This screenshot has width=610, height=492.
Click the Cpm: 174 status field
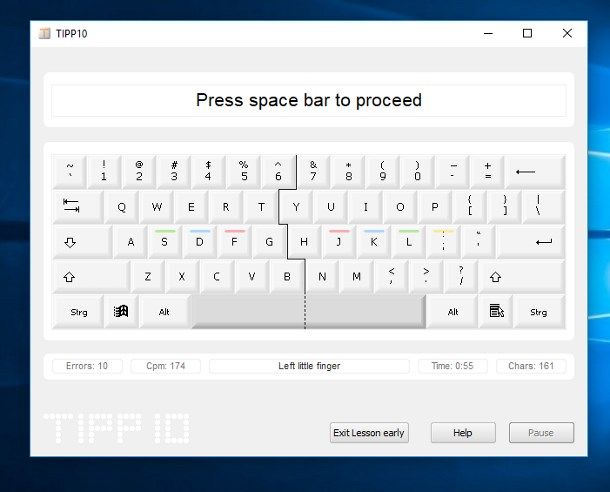point(166,366)
